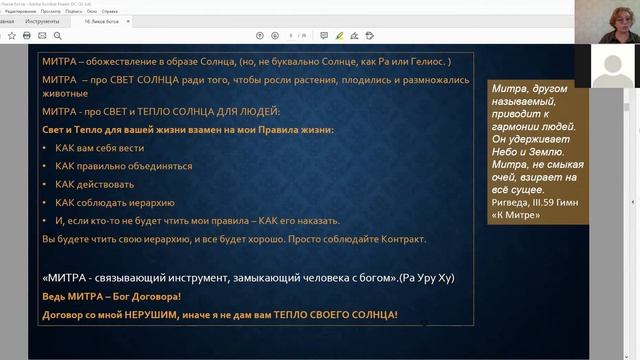This screenshot has height=360, width=640.
Task: Click the page number input field
Action: 291,36
